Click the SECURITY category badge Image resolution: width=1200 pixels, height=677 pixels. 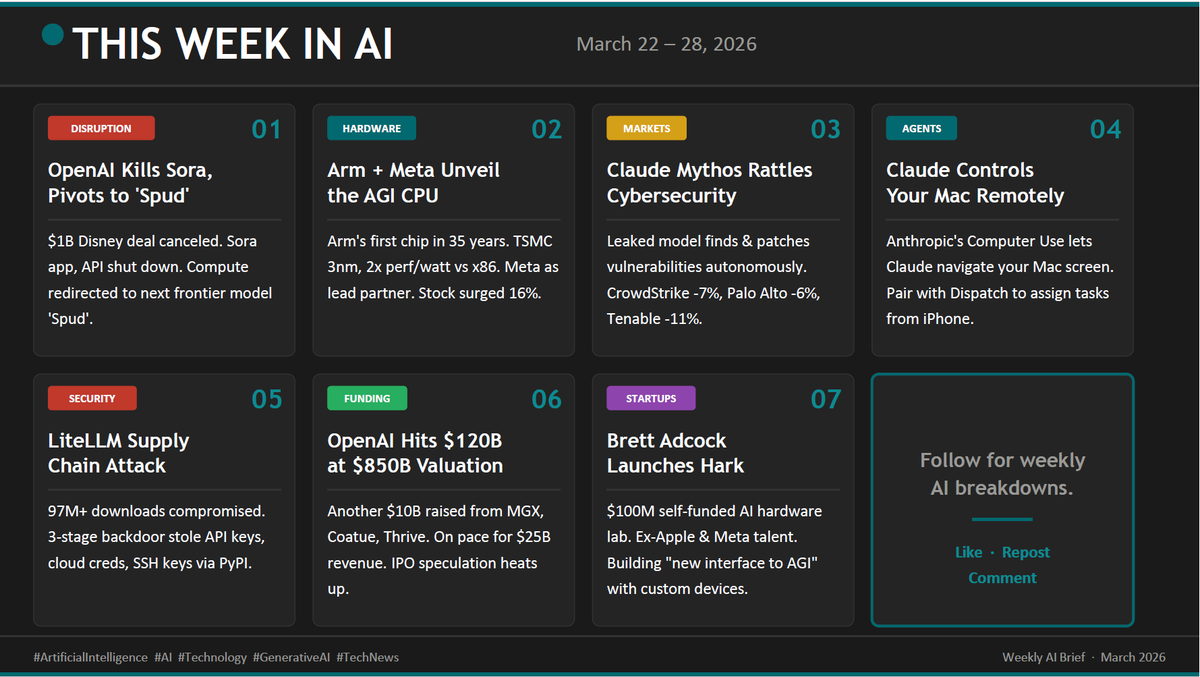click(92, 398)
